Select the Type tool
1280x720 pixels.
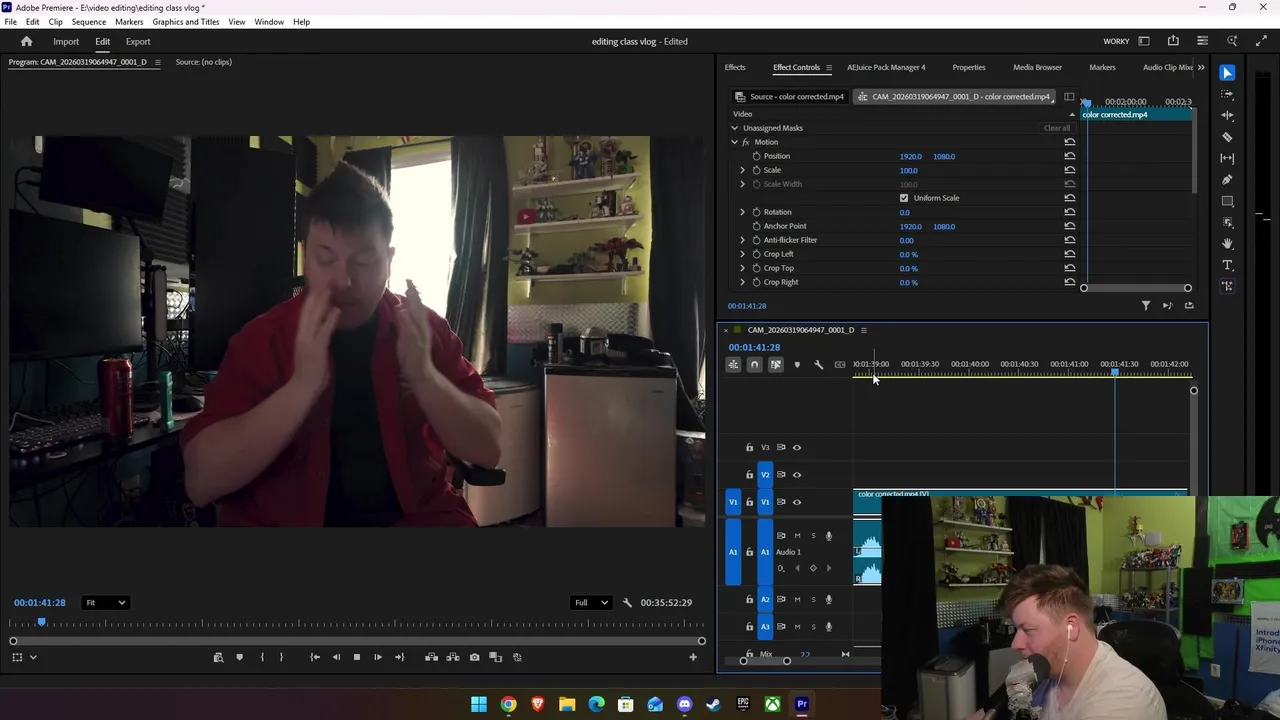(1227, 265)
